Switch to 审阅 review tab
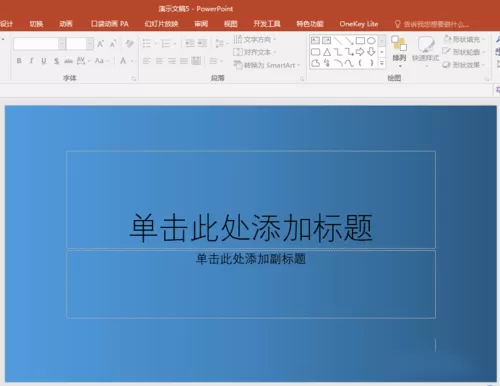Image resolution: width=500 pixels, height=386 pixels. tap(201, 24)
